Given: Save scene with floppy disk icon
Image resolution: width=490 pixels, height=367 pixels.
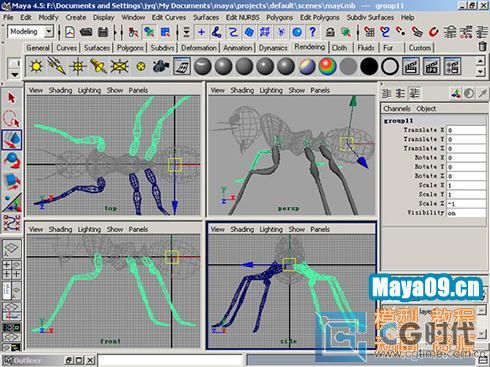Looking at the screenshot, I should (x=103, y=32).
